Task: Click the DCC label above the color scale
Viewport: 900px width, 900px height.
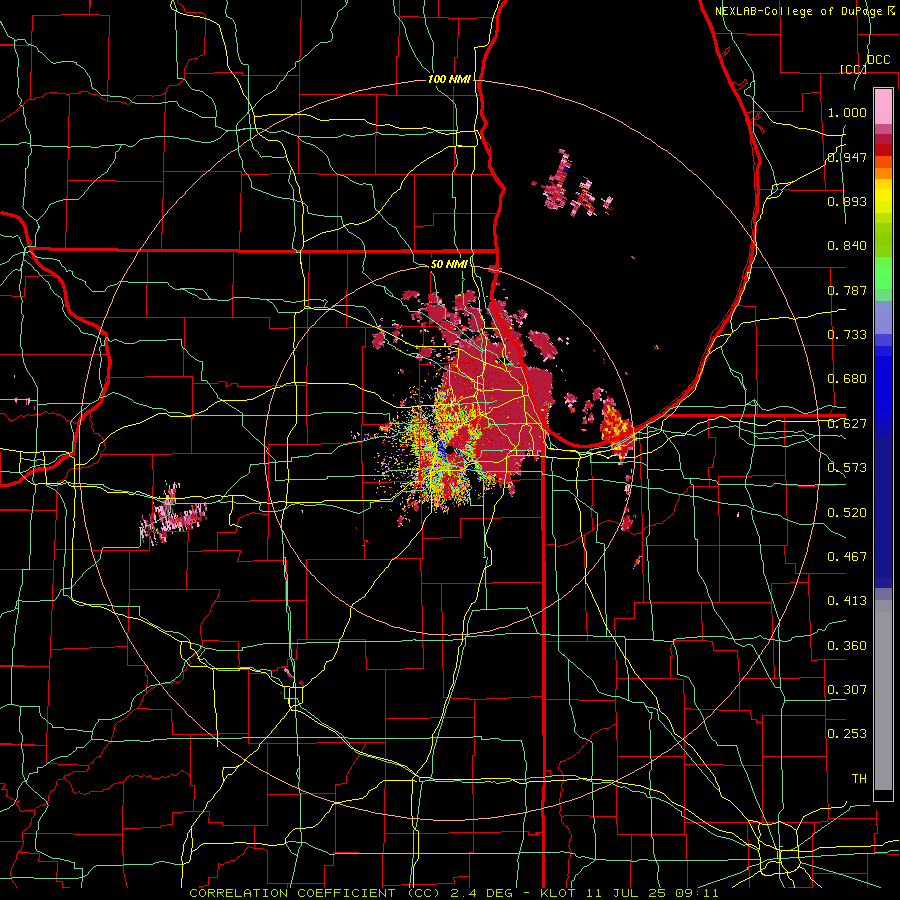Action: pos(878,60)
